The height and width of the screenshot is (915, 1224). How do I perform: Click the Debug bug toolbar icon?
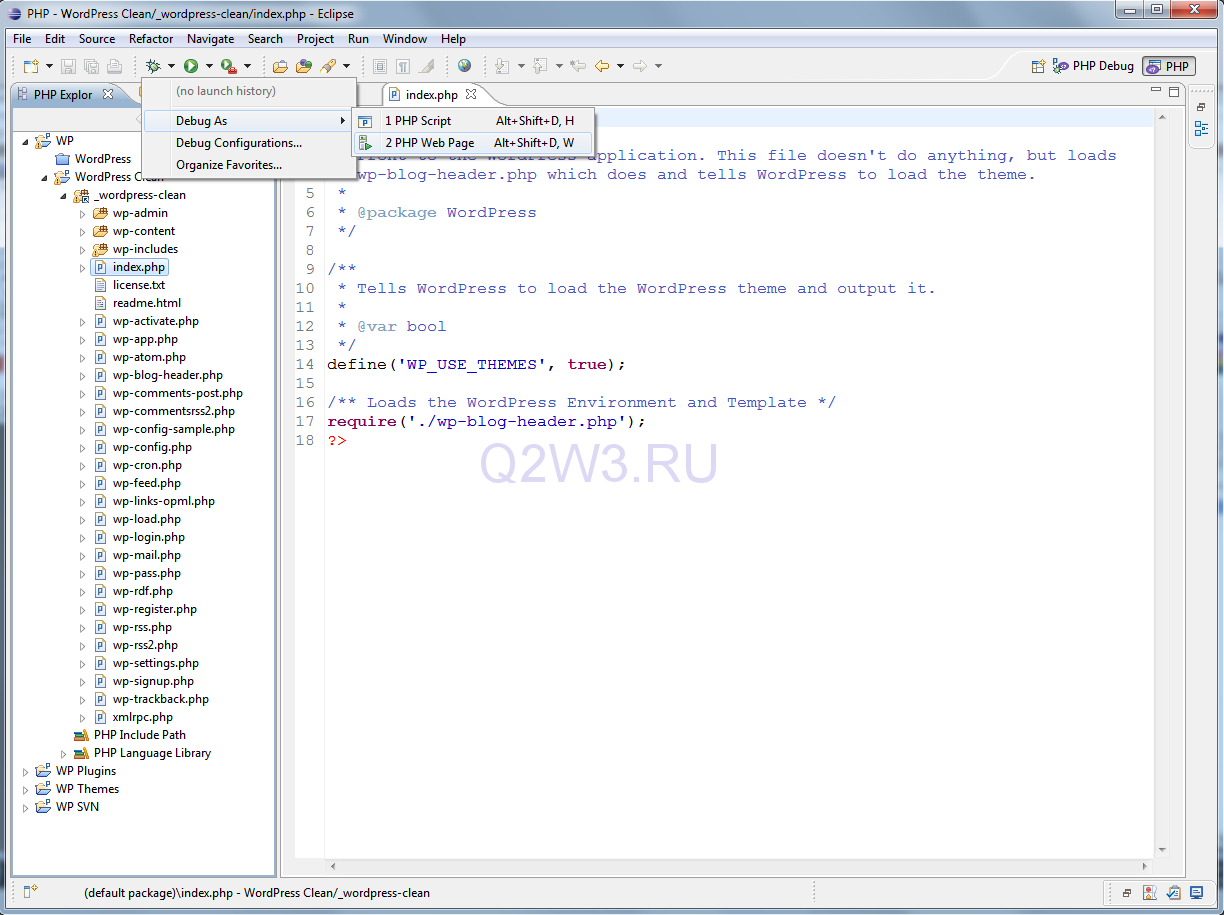[x=153, y=66]
